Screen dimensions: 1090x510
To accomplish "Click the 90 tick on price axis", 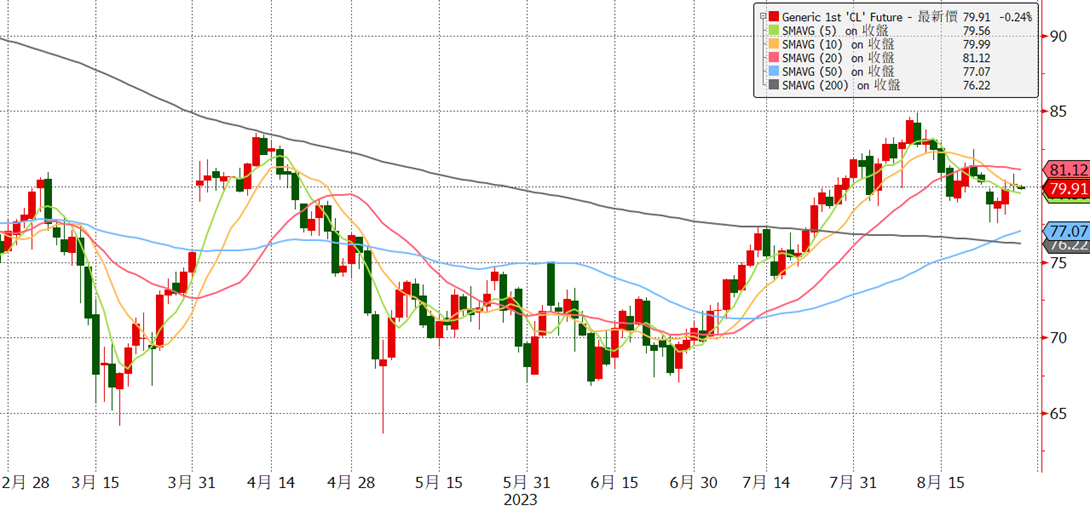I will [1058, 35].
